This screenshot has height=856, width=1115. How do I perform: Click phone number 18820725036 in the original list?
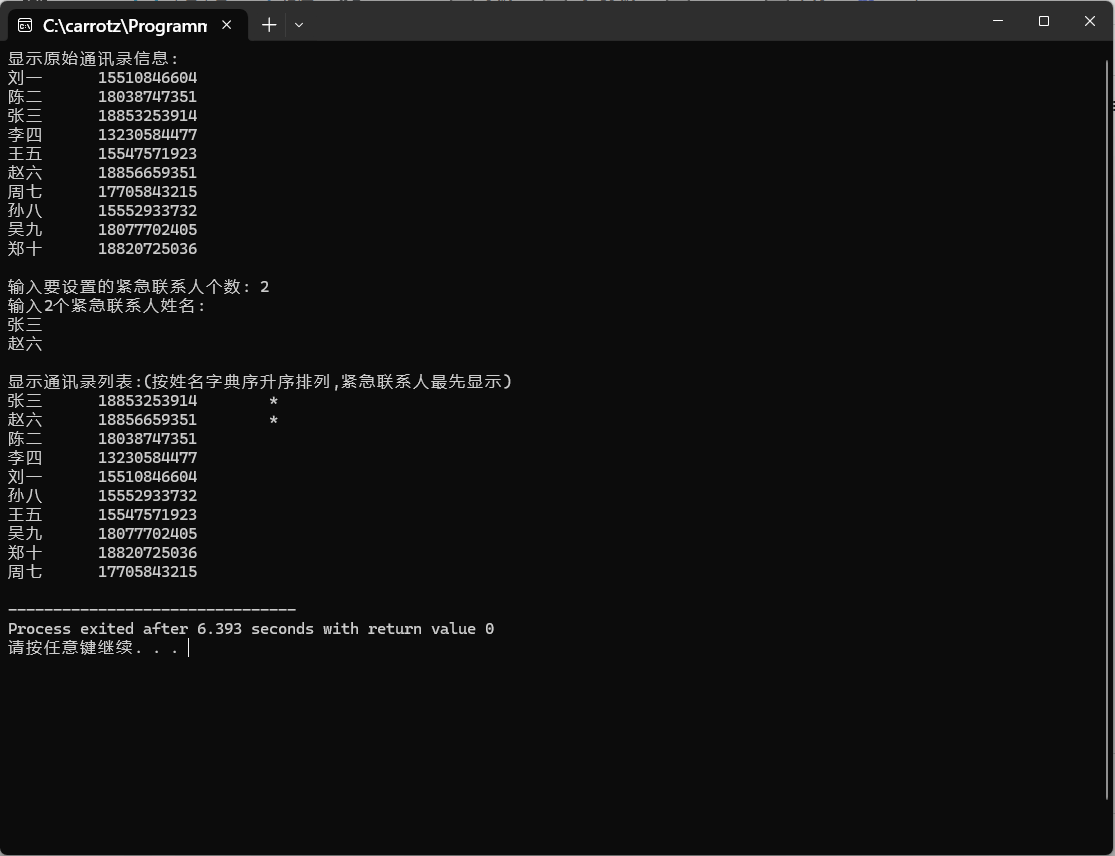tap(147, 249)
